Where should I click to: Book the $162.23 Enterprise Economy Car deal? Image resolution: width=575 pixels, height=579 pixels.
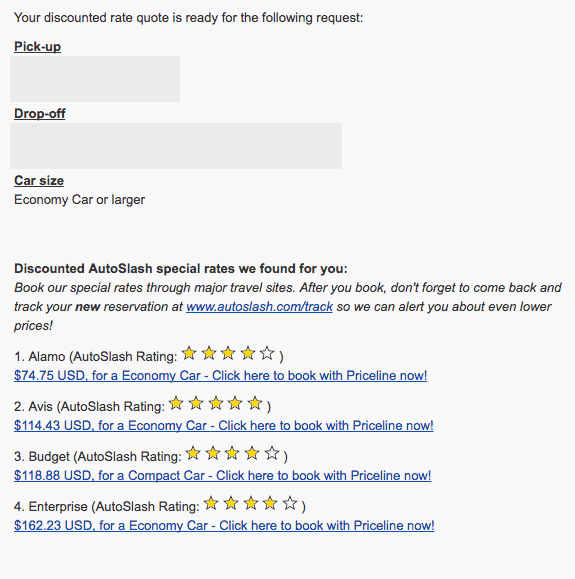(224, 525)
